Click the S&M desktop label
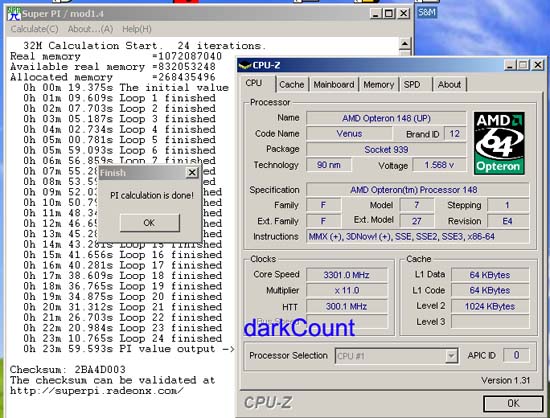This screenshot has width=550, height=418. tap(427, 13)
